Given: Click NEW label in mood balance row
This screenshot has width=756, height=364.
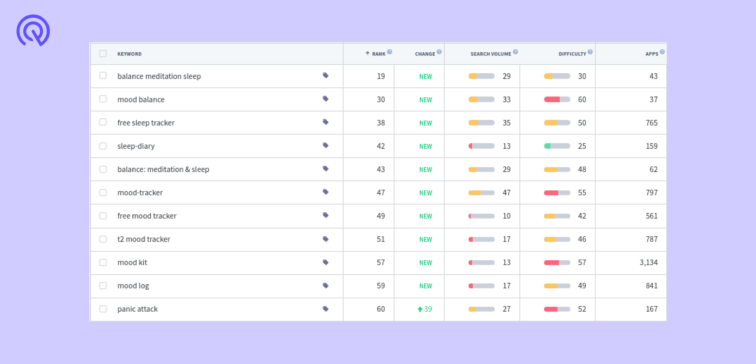Looking at the screenshot, I should (x=426, y=100).
